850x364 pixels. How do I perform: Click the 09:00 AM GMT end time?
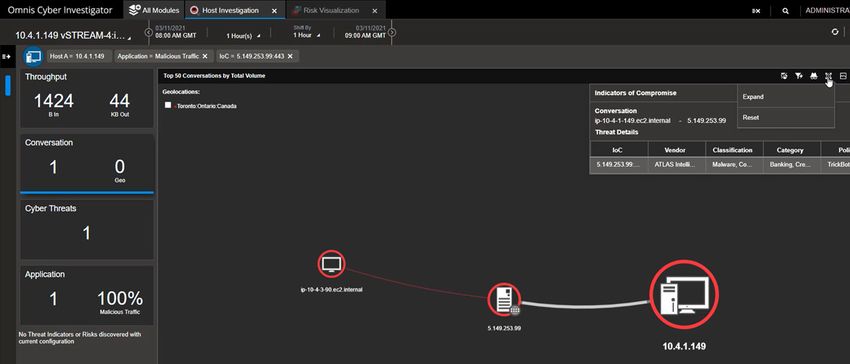click(x=365, y=35)
